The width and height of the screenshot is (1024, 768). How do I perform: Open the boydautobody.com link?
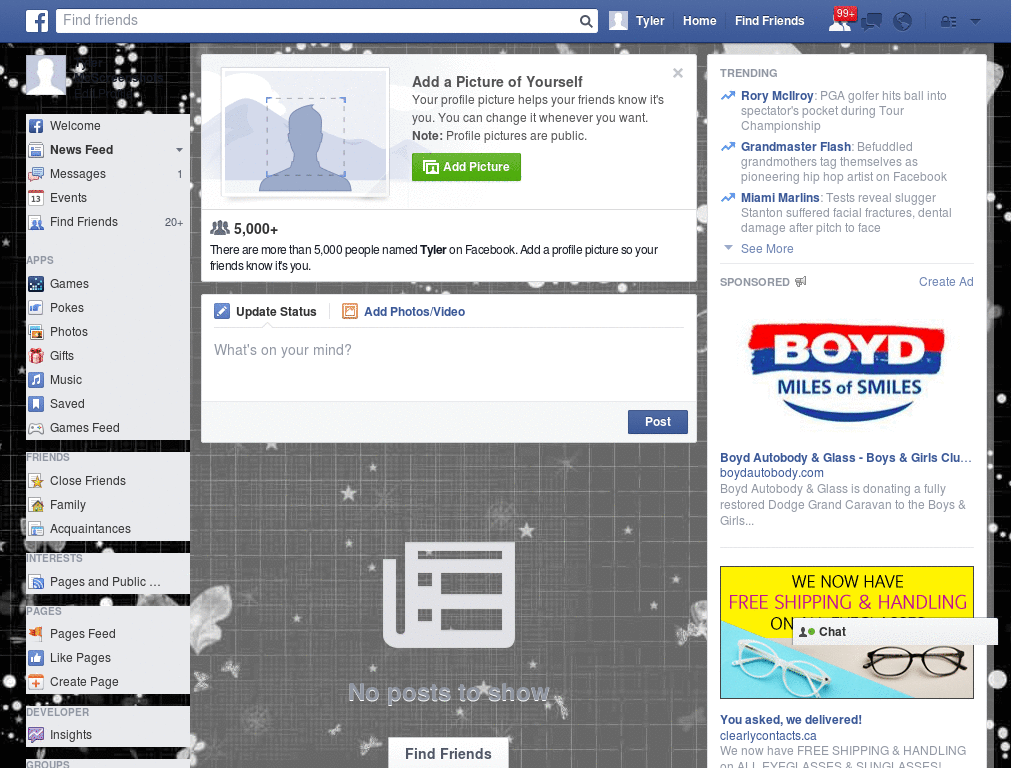click(x=771, y=473)
